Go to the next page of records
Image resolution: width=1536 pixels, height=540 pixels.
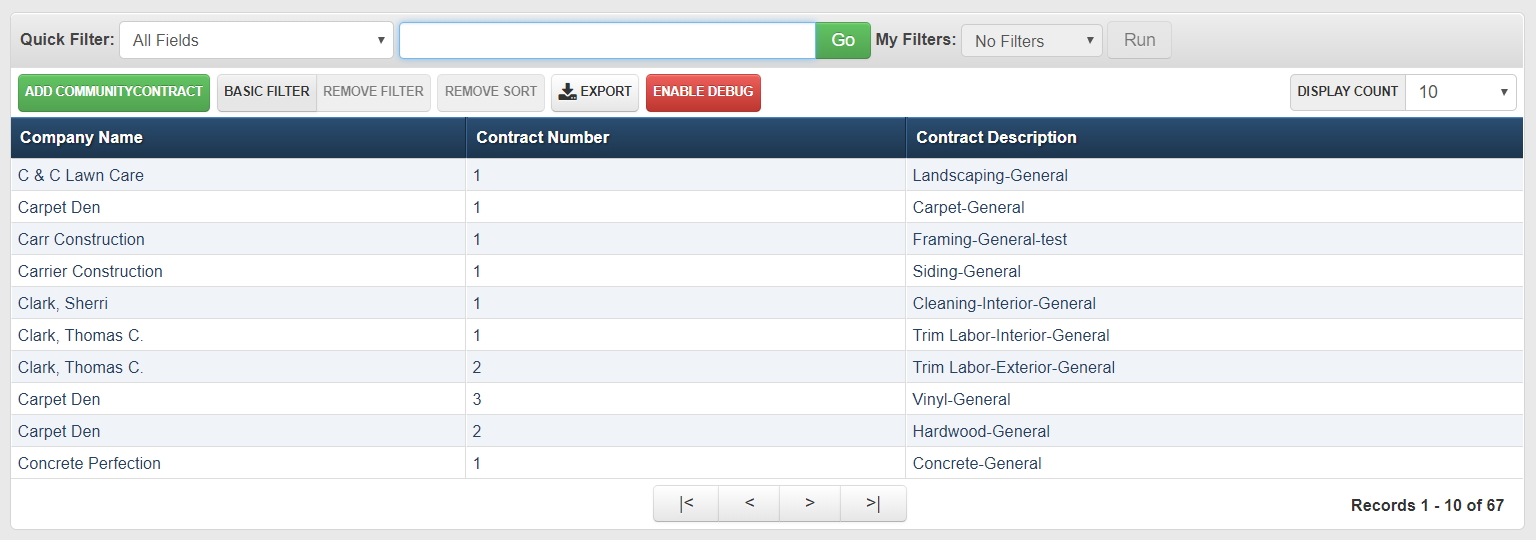(810, 504)
